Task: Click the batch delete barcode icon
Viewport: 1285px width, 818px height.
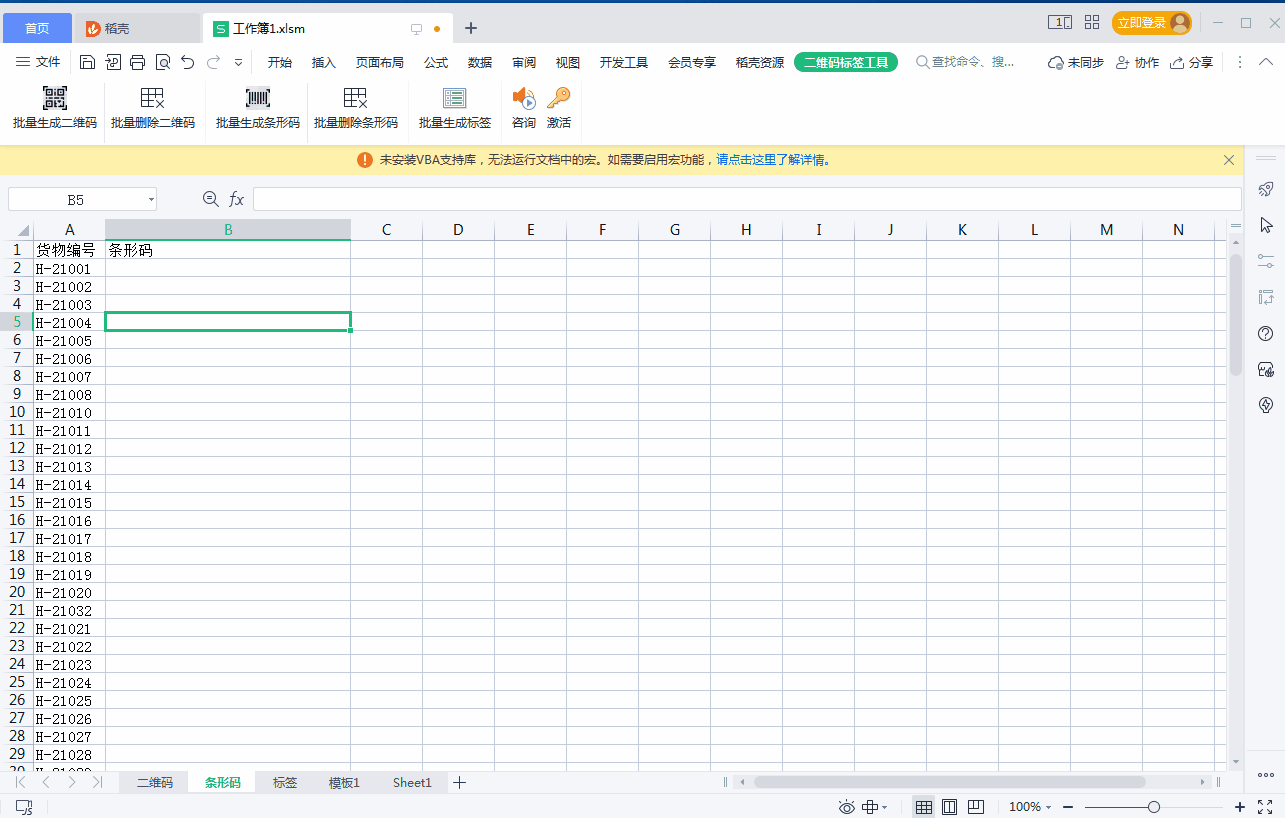Action: [356, 98]
